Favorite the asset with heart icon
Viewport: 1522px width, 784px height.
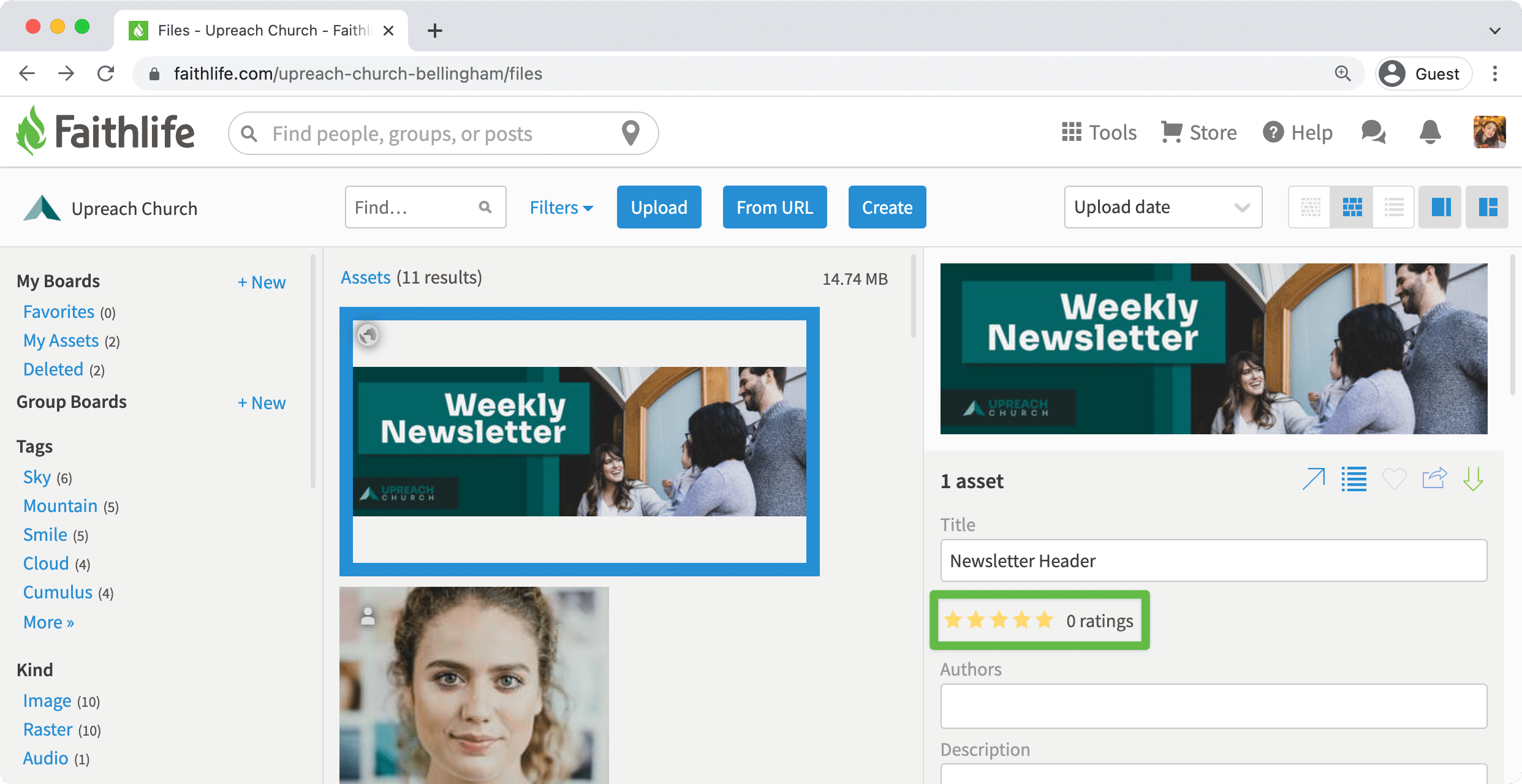coord(1394,479)
